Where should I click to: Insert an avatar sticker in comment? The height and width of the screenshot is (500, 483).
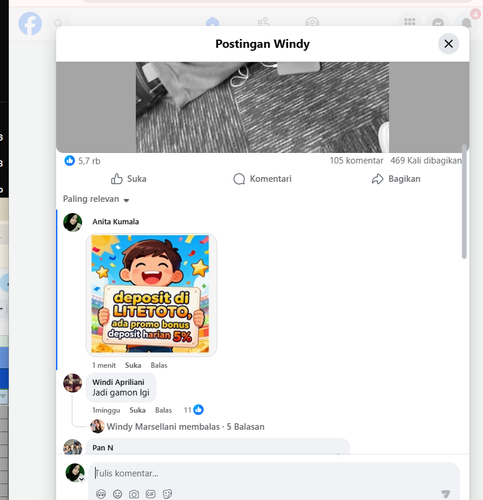(x=101, y=494)
